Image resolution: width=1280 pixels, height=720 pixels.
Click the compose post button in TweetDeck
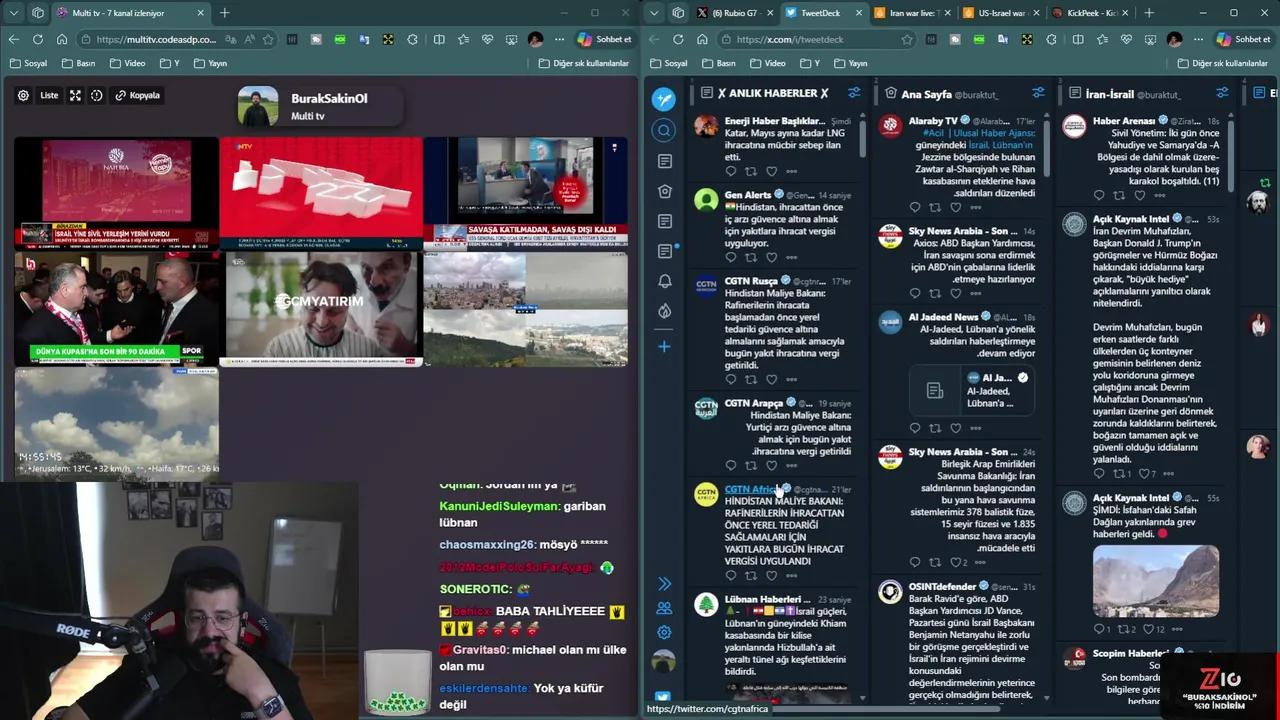point(664,99)
